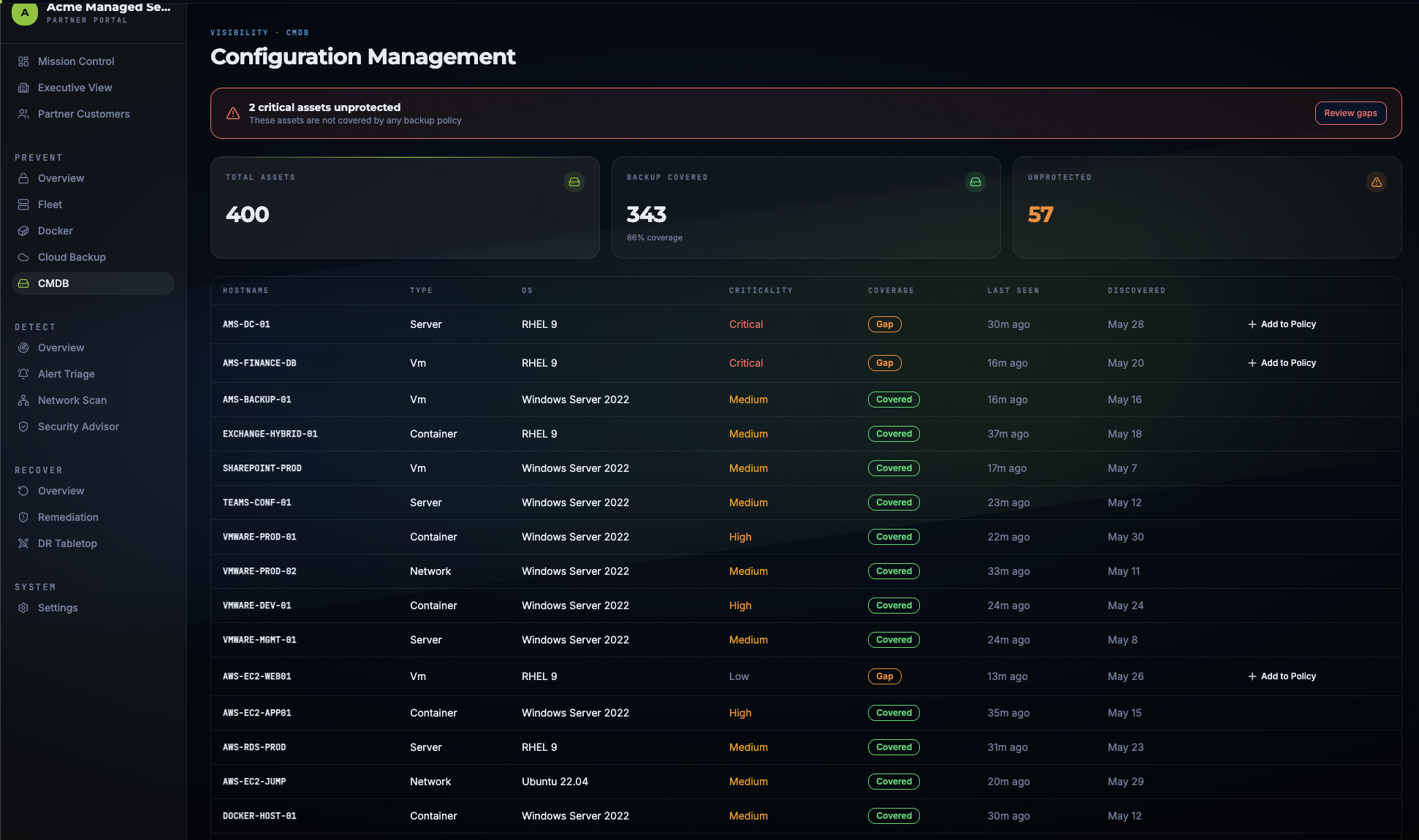Open Remediation in sidebar

point(93,517)
